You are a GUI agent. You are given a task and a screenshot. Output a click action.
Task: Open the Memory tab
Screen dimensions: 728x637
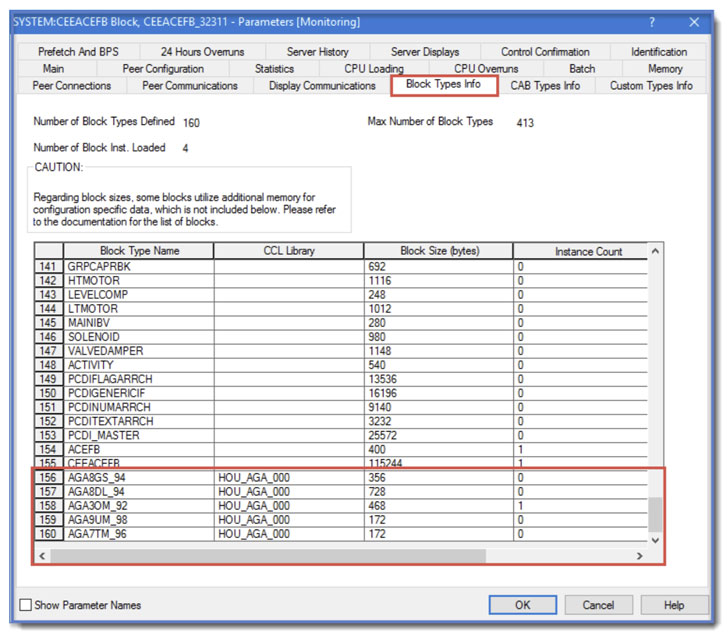[665, 69]
